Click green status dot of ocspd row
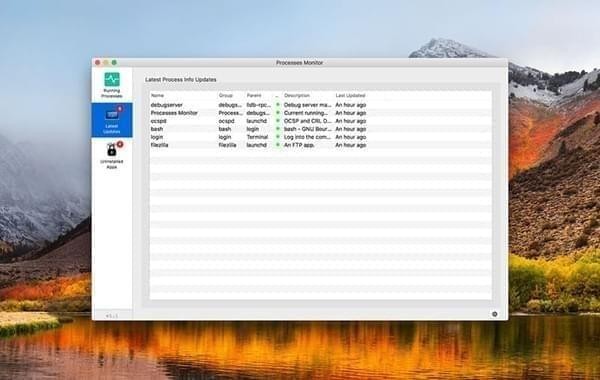Image resolution: width=600 pixels, height=380 pixels. [278, 121]
